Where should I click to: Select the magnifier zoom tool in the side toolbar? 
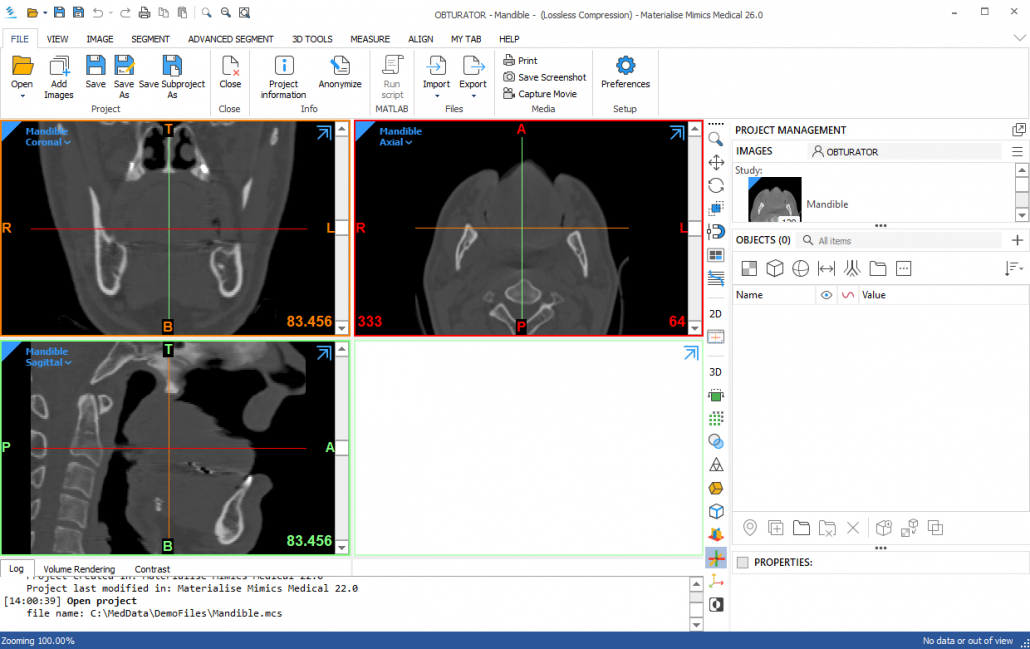coord(716,139)
